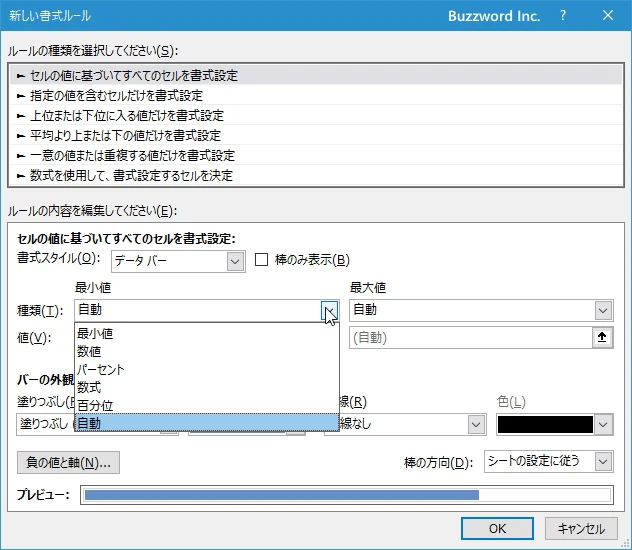Open the 最大値 種類 dropdown

click(603, 310)
